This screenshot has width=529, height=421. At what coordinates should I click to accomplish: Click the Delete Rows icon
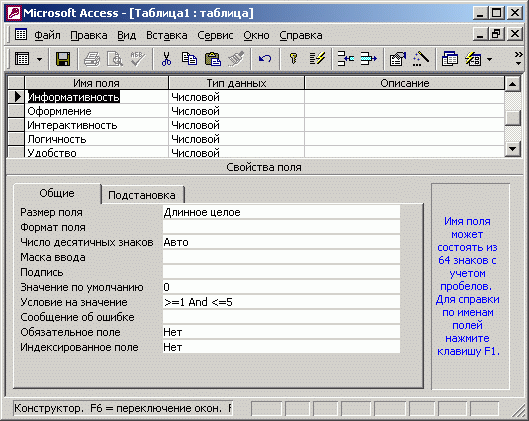[369, 59]
